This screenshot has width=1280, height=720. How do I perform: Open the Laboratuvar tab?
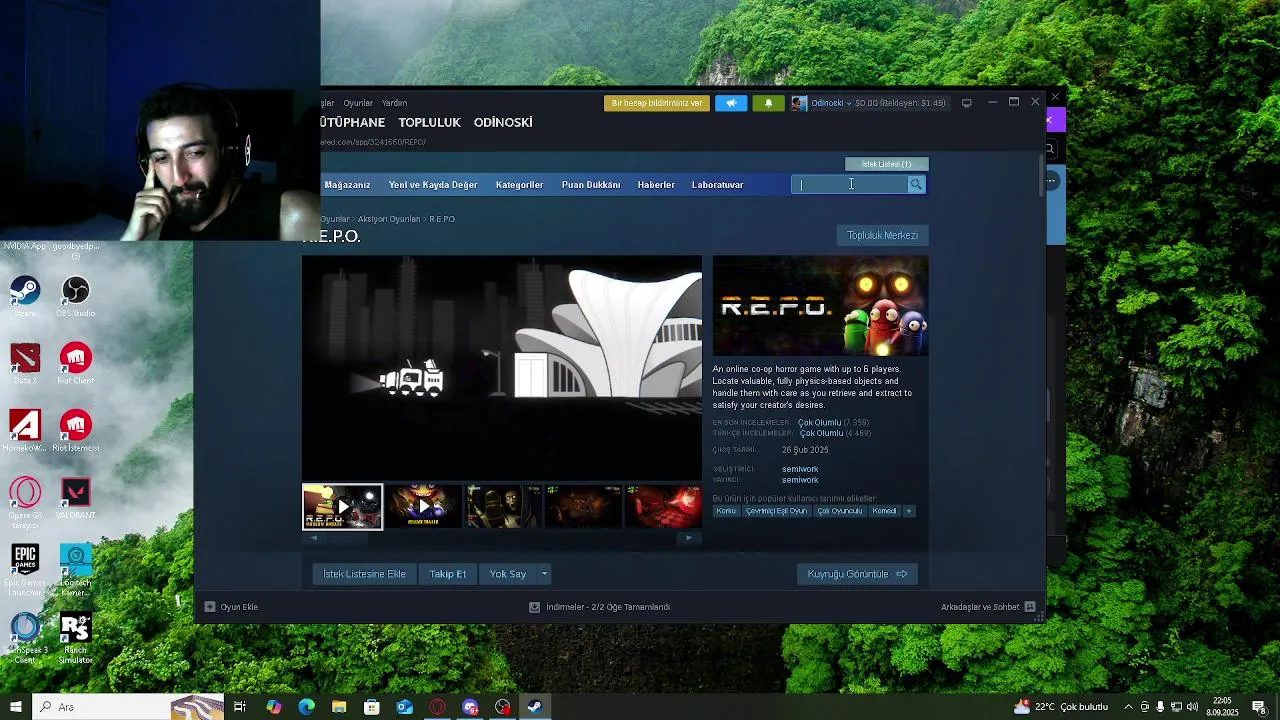[x=717, y=185]
